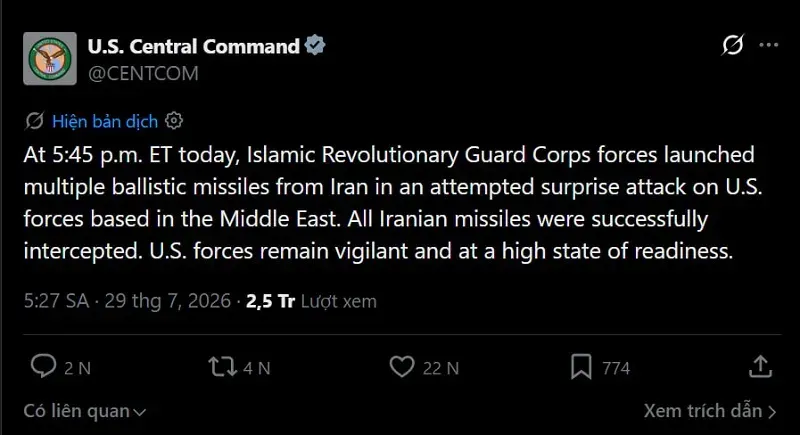The image size is (800, 435).
Task: Share post via upload arrow icon
Action: tap(760, 366)
